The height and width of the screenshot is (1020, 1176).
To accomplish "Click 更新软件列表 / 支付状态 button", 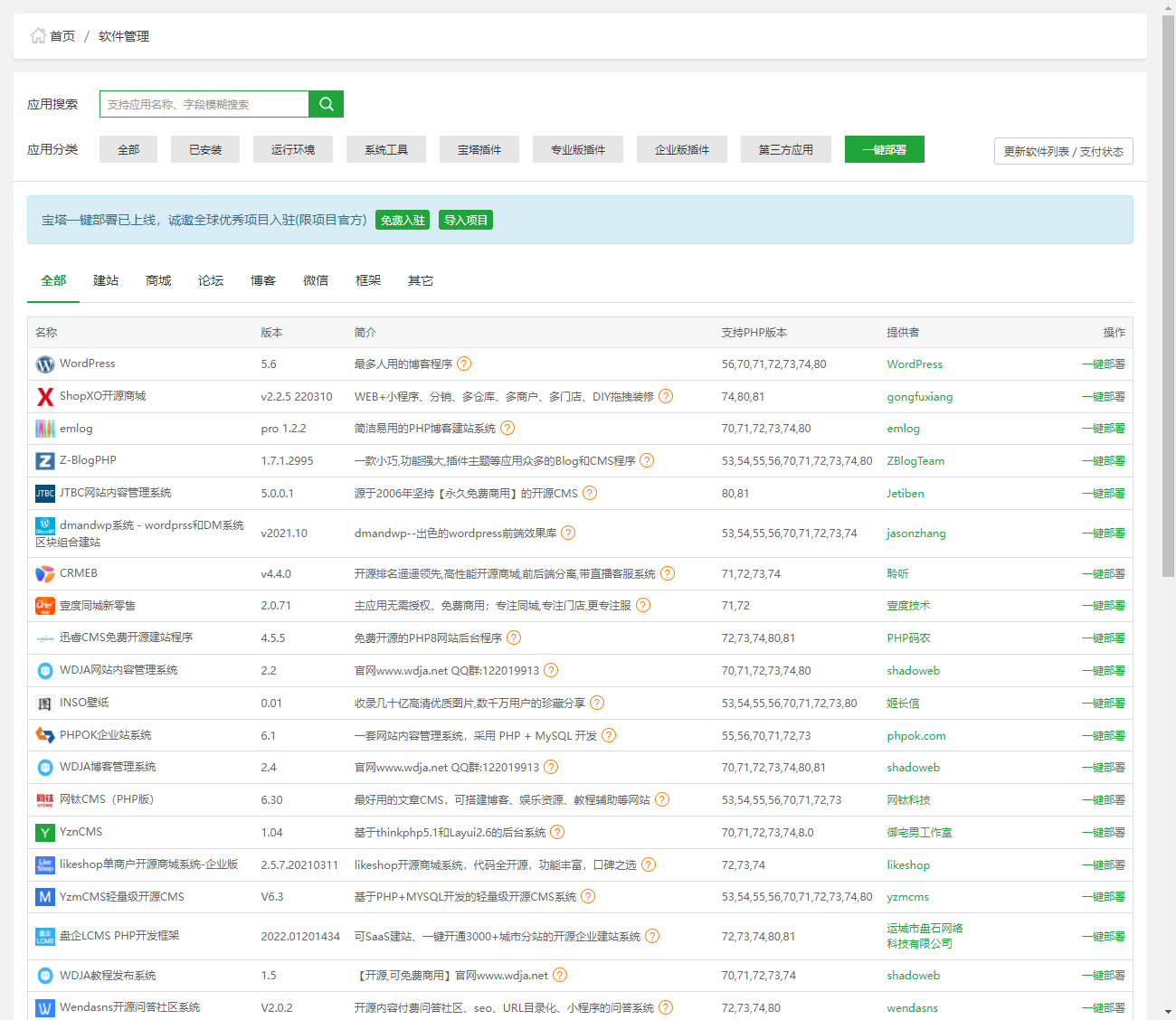I will [1063, 151].
